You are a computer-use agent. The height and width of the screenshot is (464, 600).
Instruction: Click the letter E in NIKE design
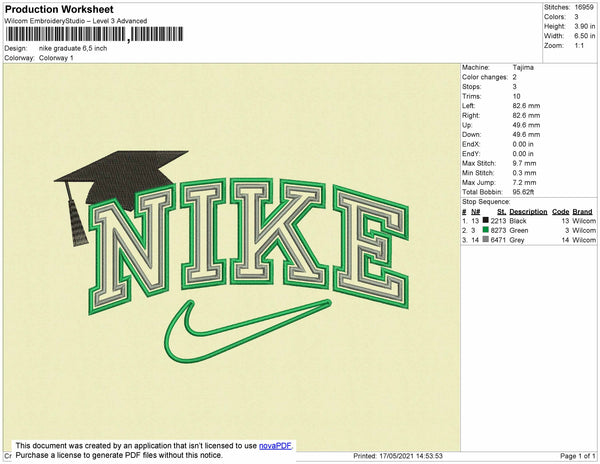(371, 247)
